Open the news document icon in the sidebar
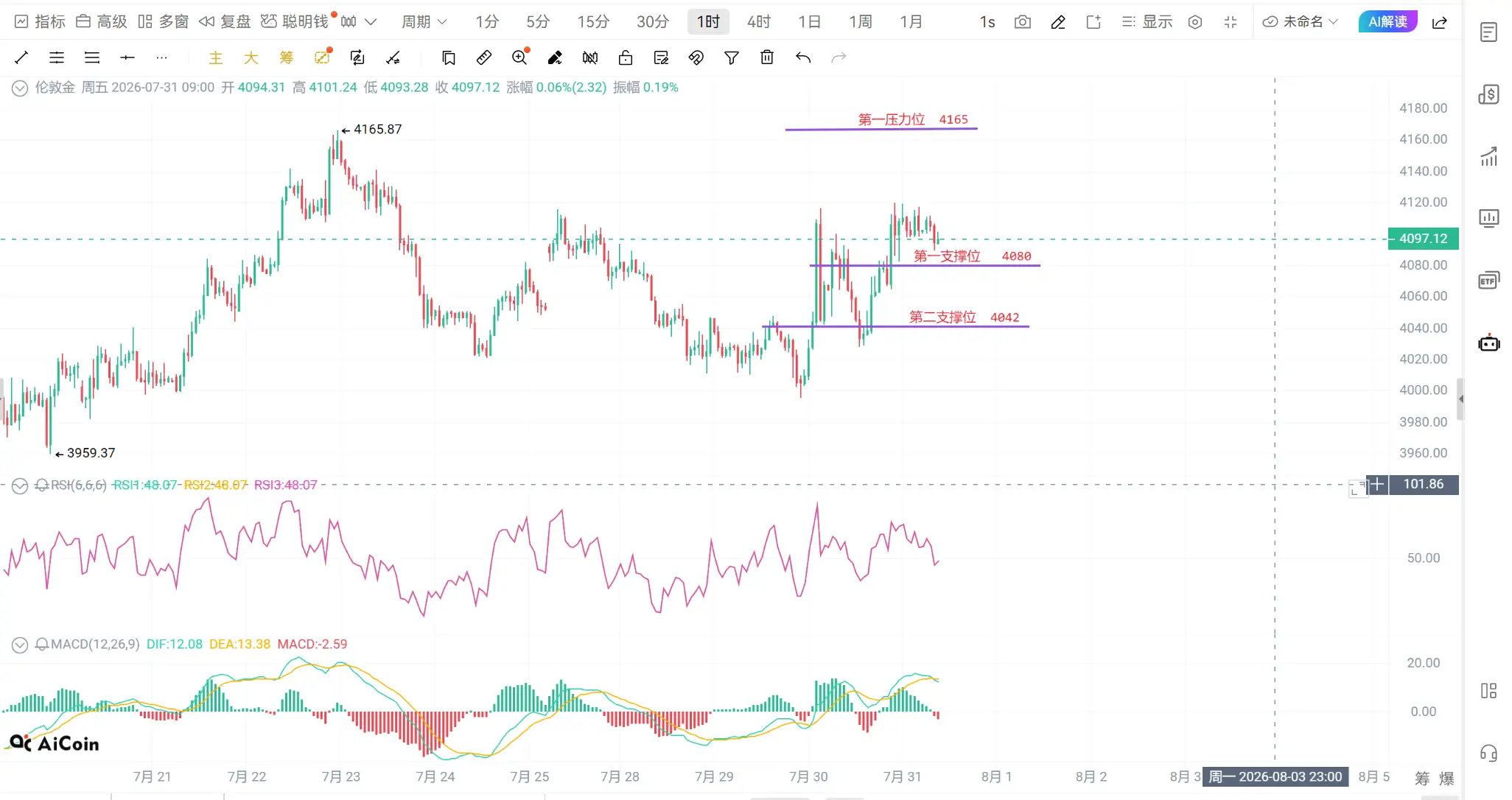The image size is (1512, 800). click(x=1489, y=32)
